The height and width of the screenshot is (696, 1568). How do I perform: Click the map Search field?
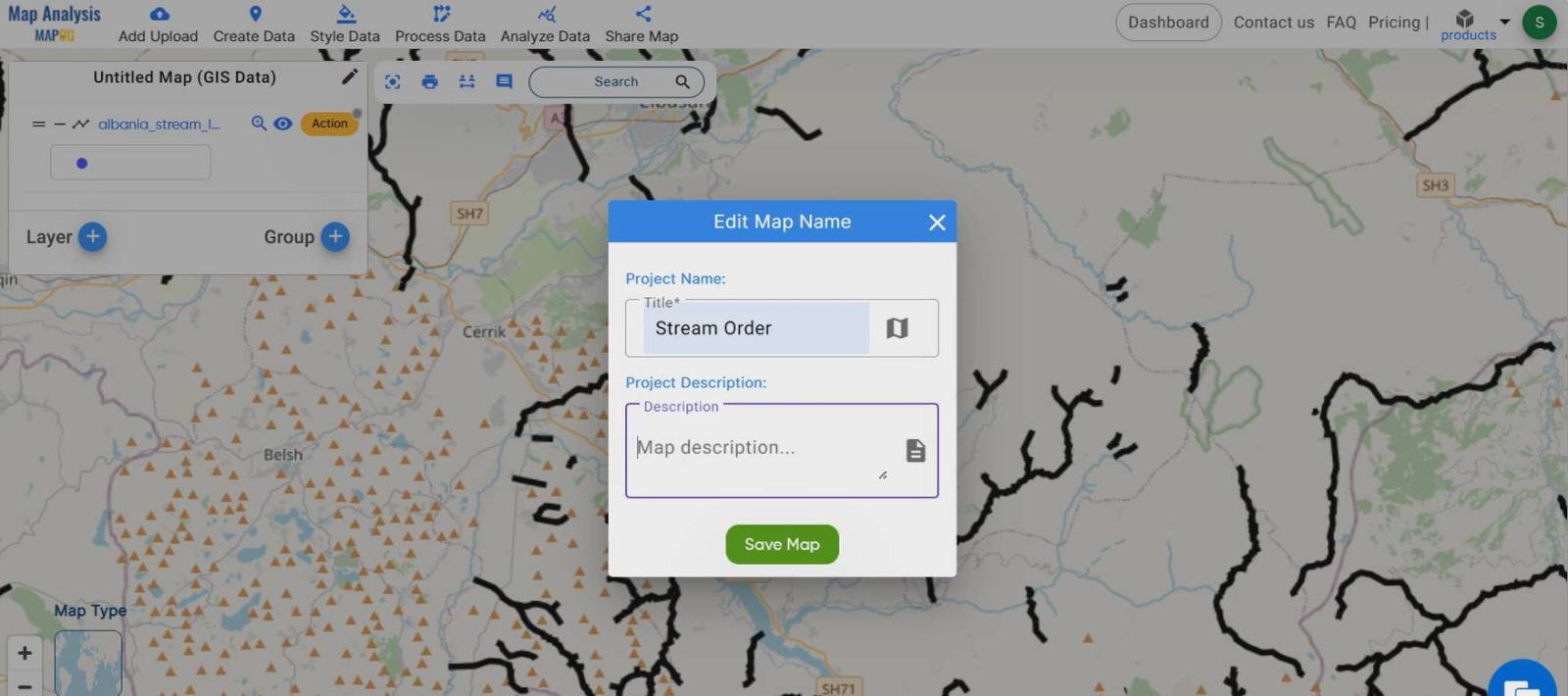tap(615, 81)
